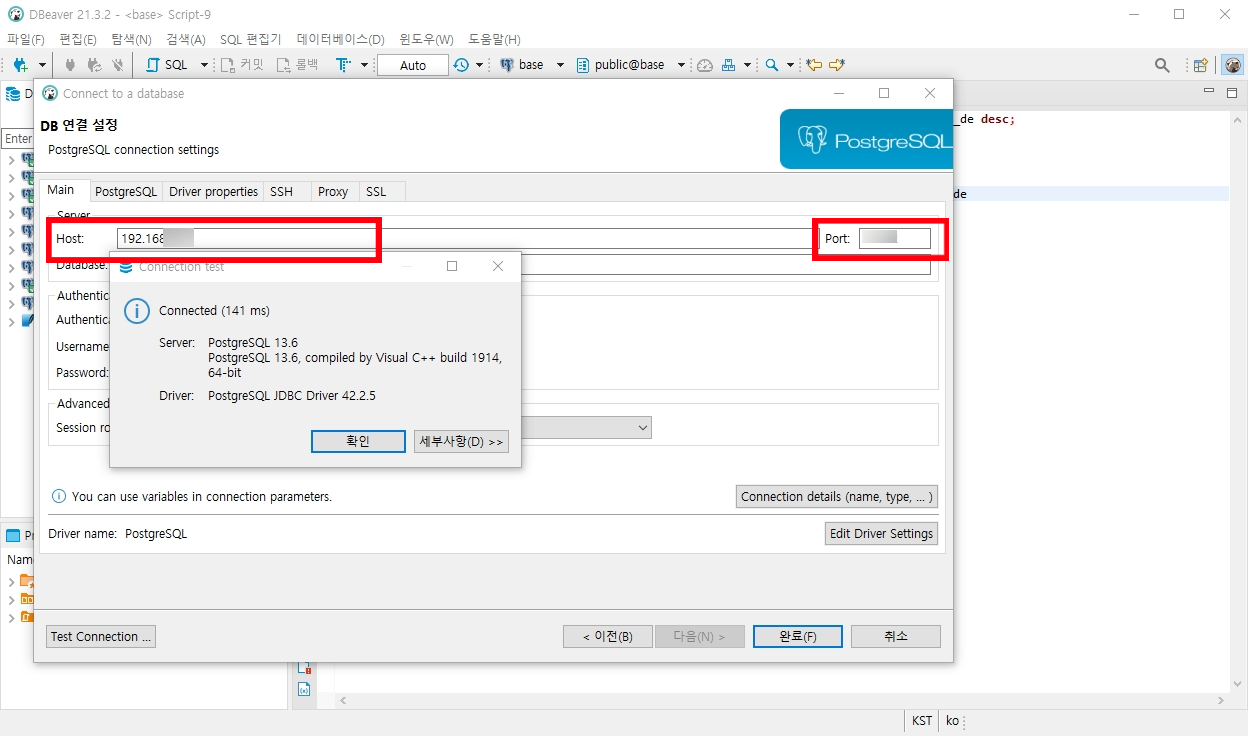Open the 도움말(H) menu
Viewport: 1248px width, 736px height.
click(494, 39)
